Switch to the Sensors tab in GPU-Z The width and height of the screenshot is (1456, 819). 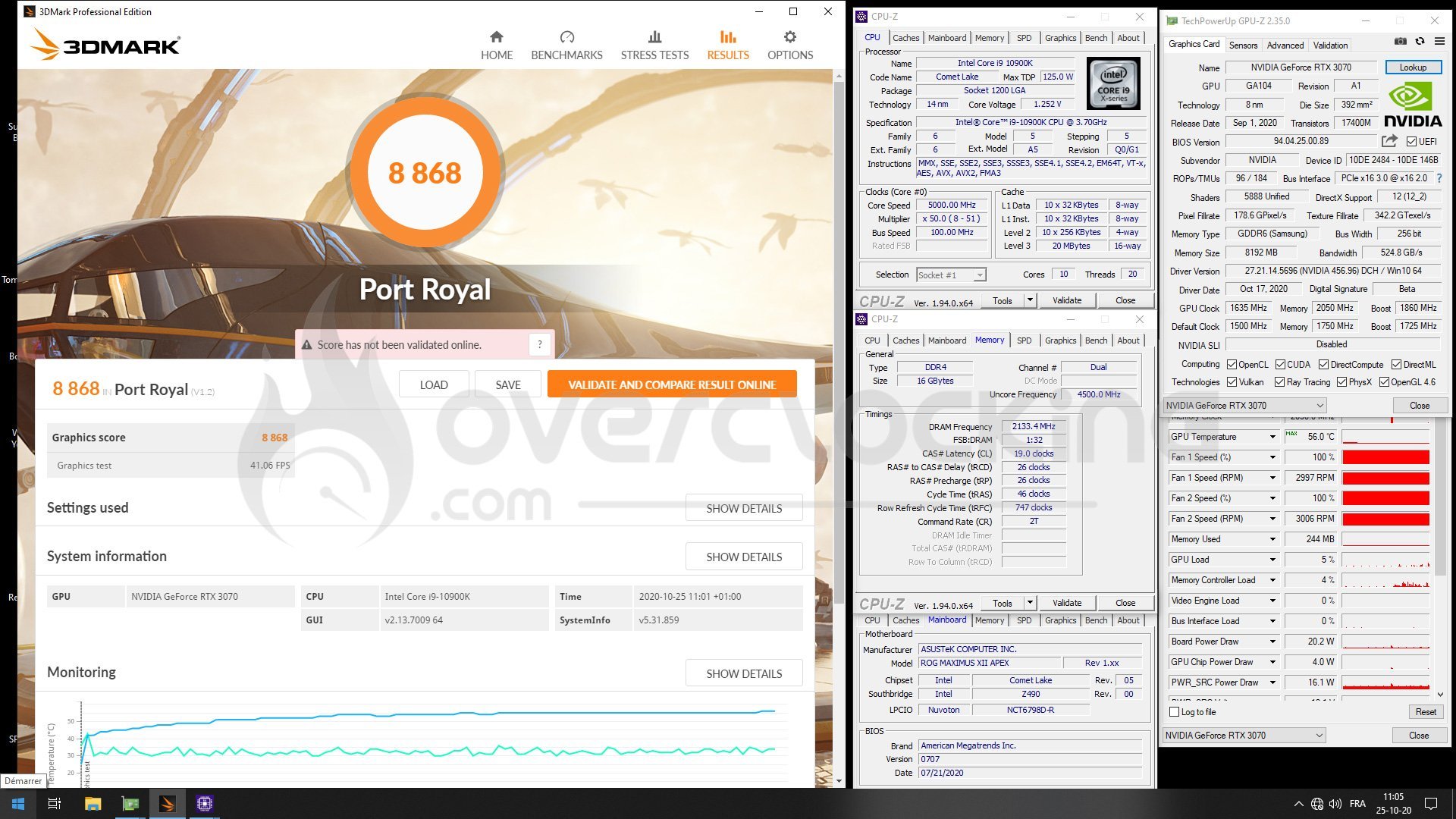[x=1243, y=45]
